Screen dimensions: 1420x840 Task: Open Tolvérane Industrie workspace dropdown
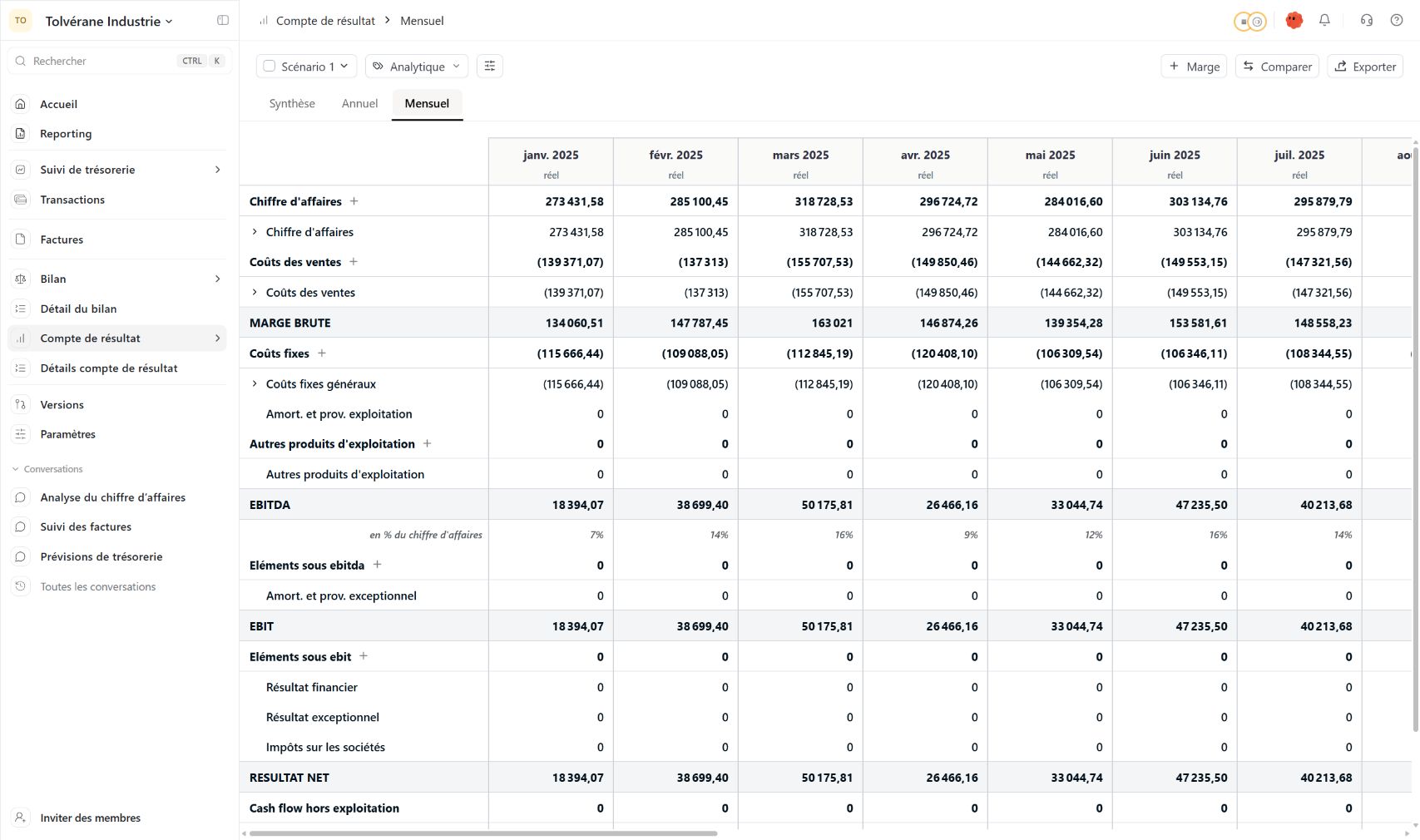pyautogui.click(x=109, y=22)
